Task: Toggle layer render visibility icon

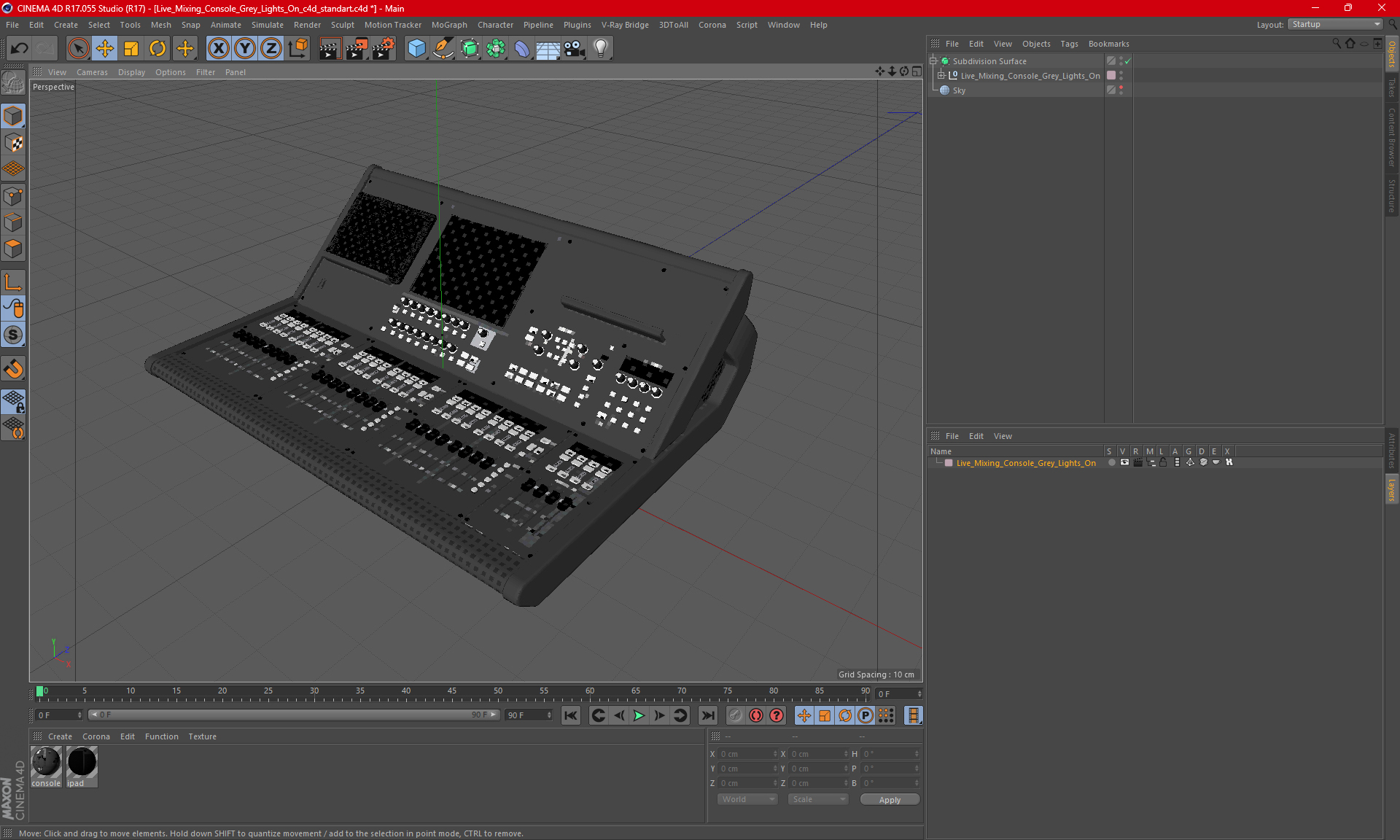Action: point(1137,462)
